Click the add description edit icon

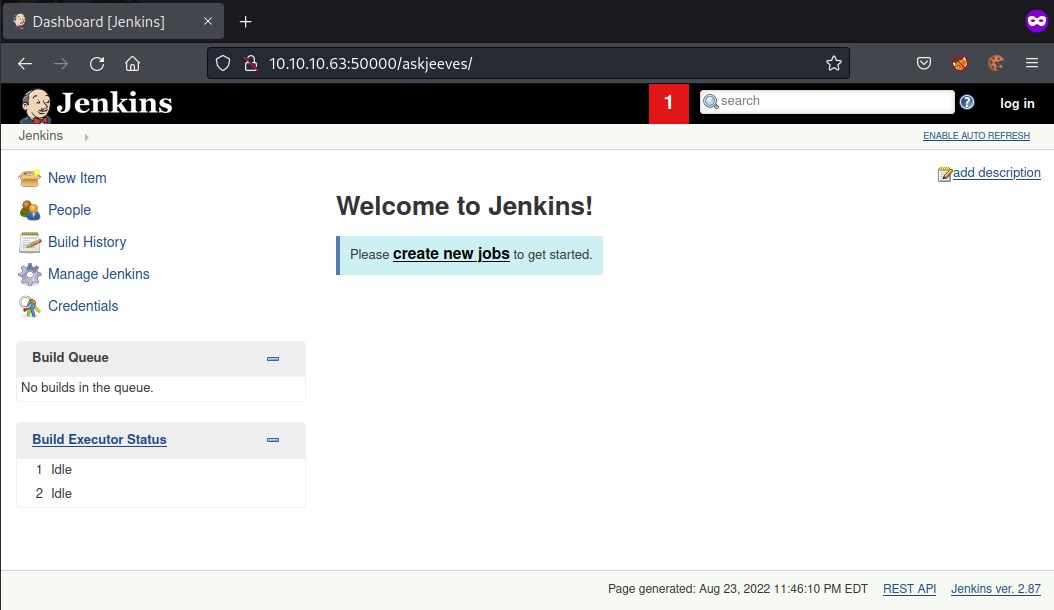(945, 174)
